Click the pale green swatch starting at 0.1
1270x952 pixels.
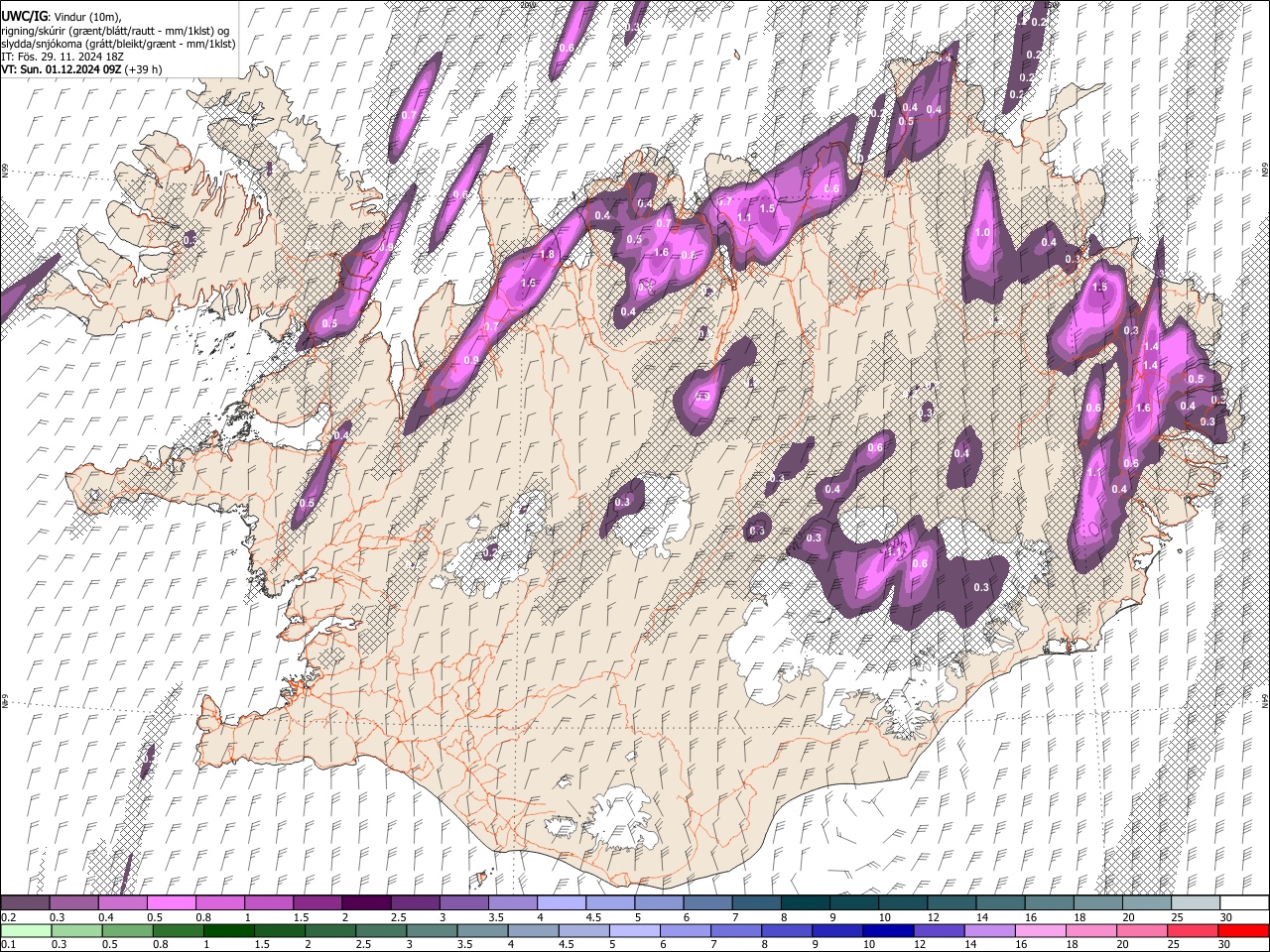26,931
